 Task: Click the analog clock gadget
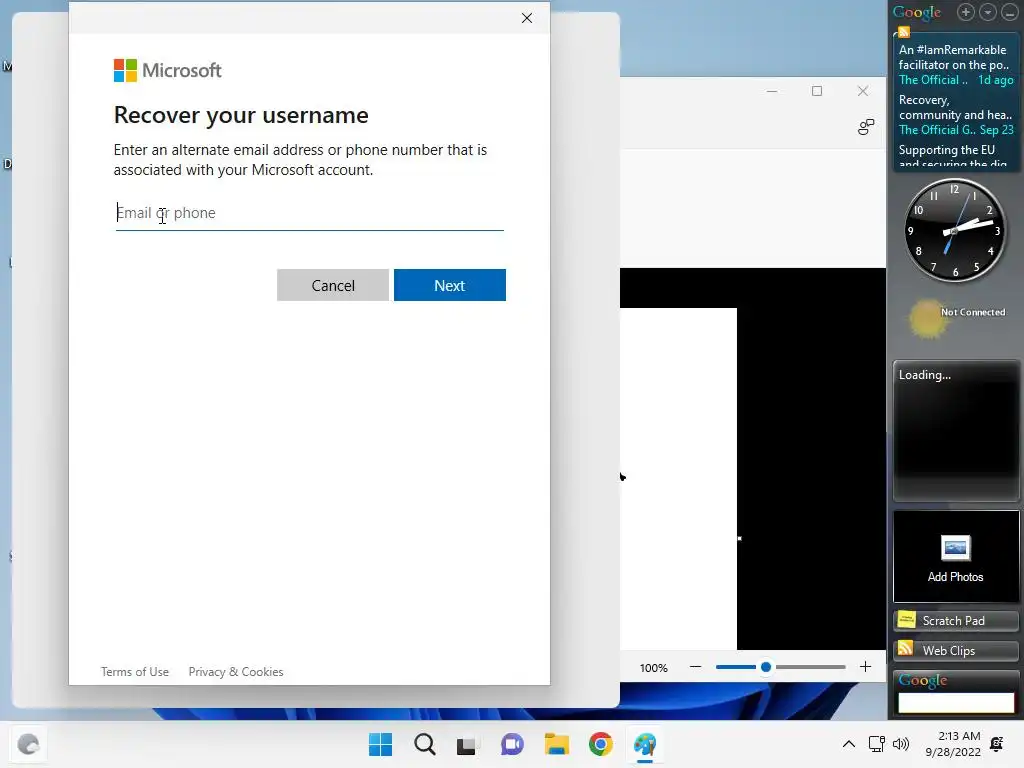(x=954, y=230)
